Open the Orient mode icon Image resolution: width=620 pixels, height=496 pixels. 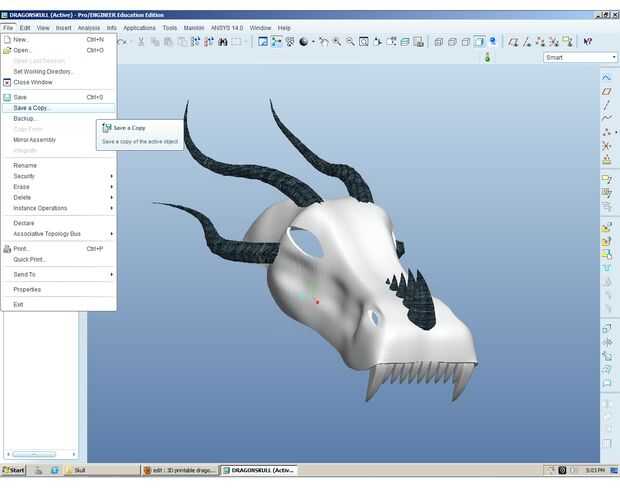(290, 42)
